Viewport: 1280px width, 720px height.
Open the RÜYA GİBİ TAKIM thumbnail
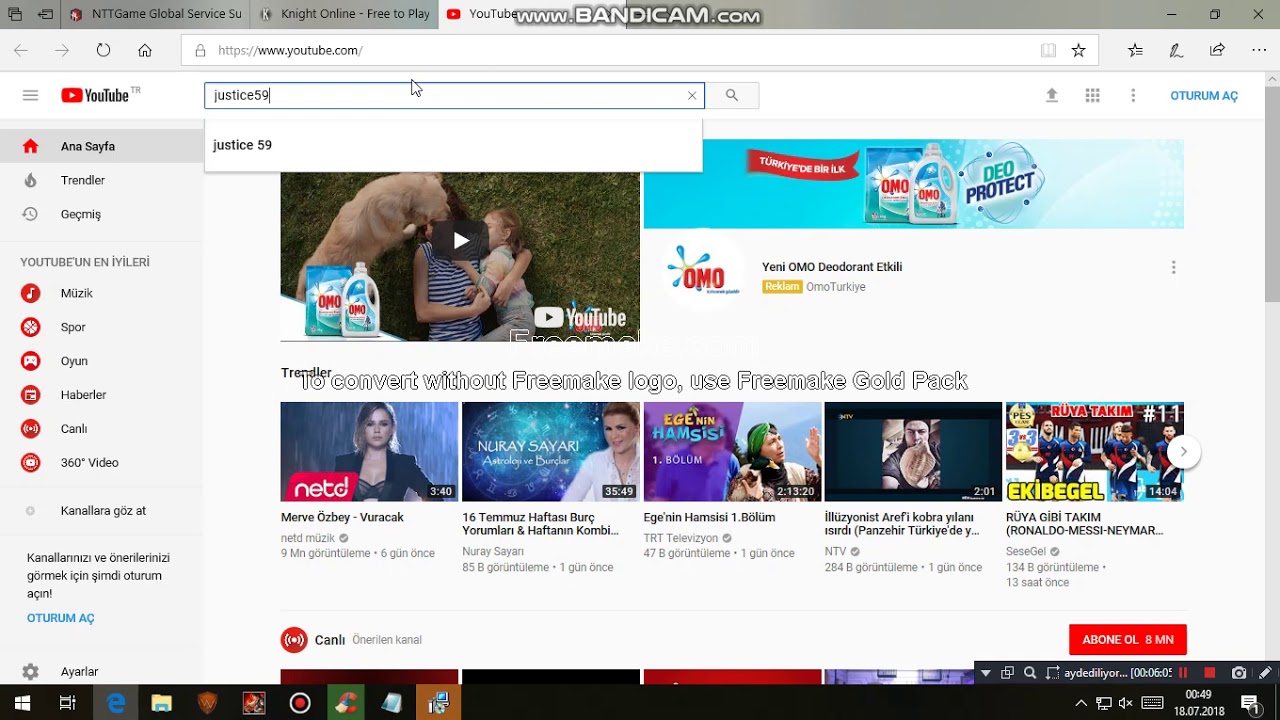click(x=1095, y=452)
